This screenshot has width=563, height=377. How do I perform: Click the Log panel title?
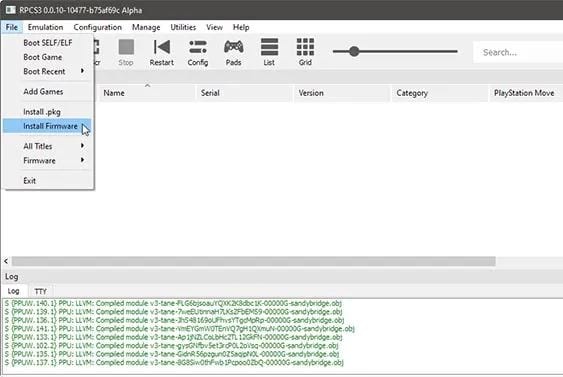coord(11,276)
